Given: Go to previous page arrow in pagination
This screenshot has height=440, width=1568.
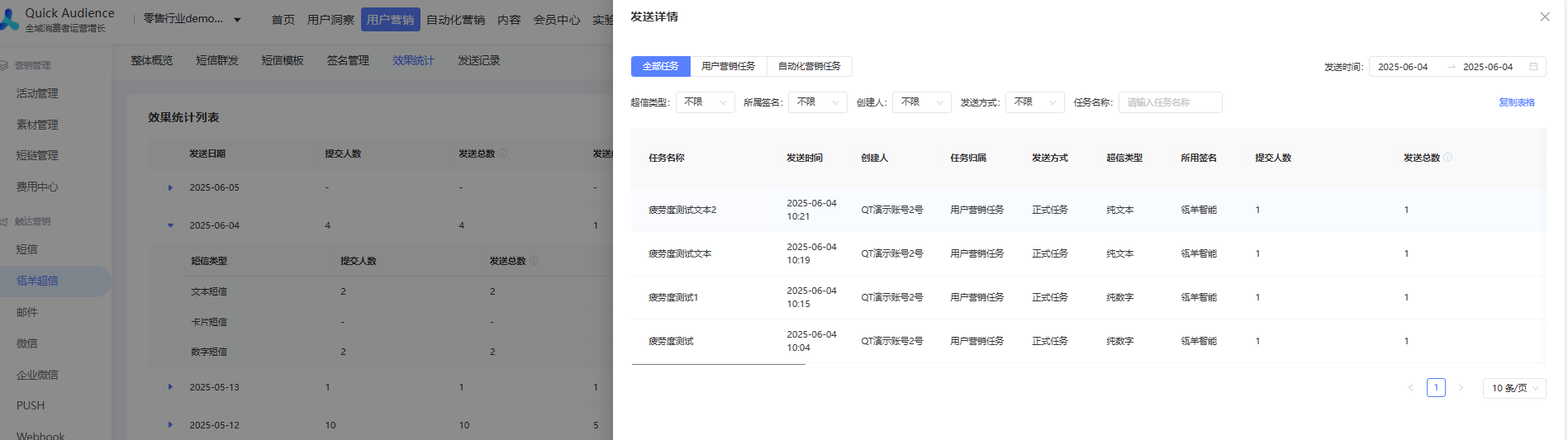Looking at the screenshot, I should tap(1410, 388).
